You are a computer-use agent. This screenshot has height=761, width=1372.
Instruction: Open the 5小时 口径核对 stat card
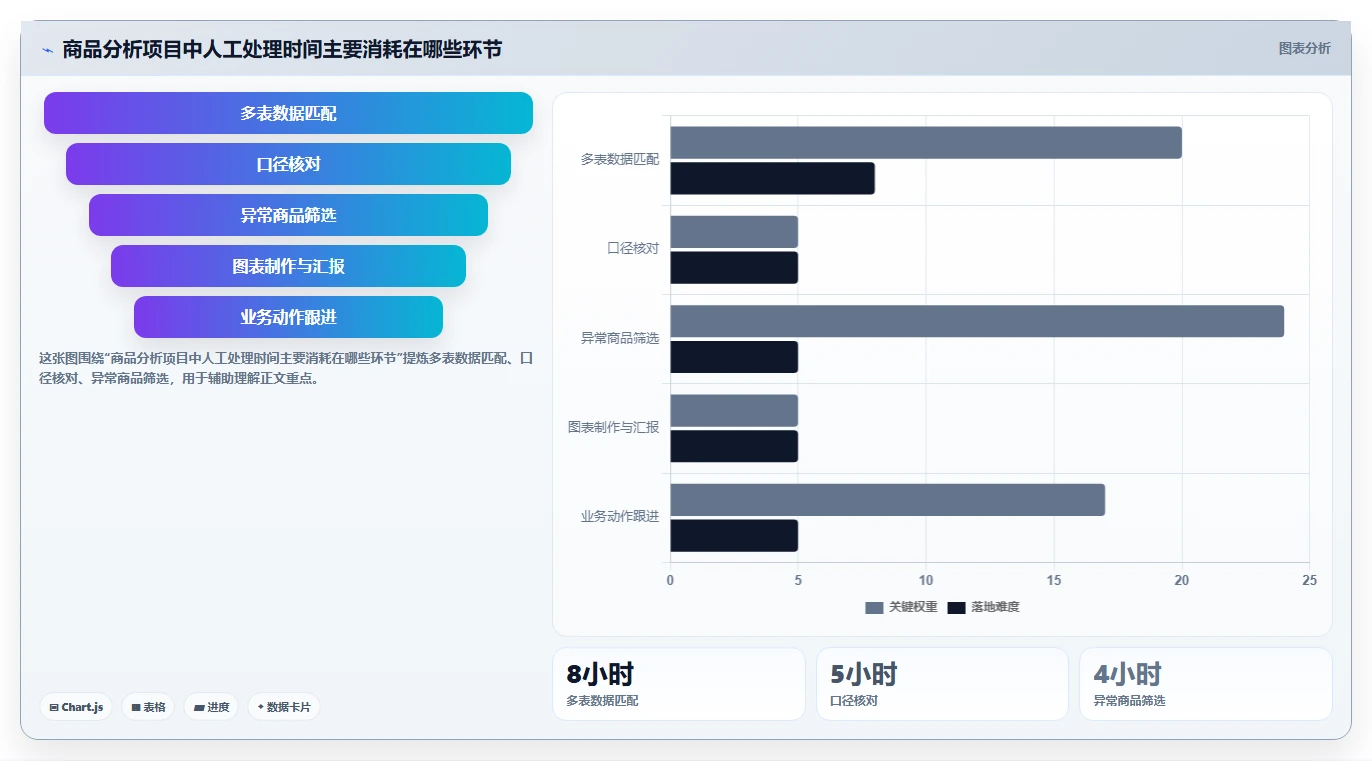[942, 684]
